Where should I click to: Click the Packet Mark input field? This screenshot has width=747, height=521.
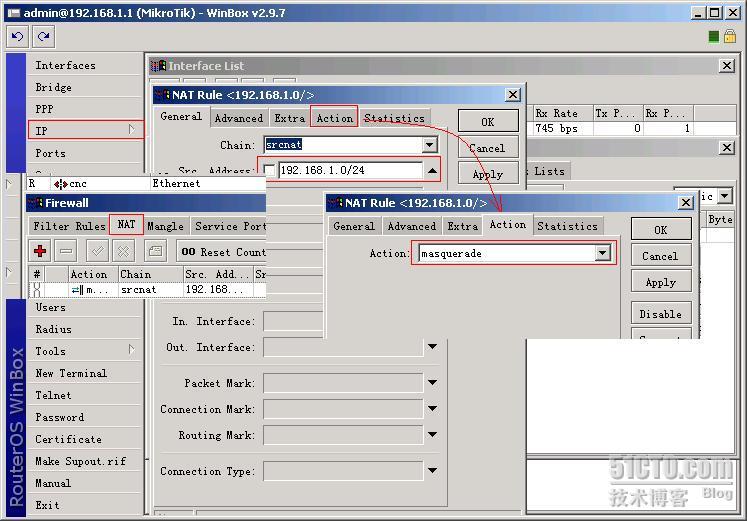click(343, 382)
